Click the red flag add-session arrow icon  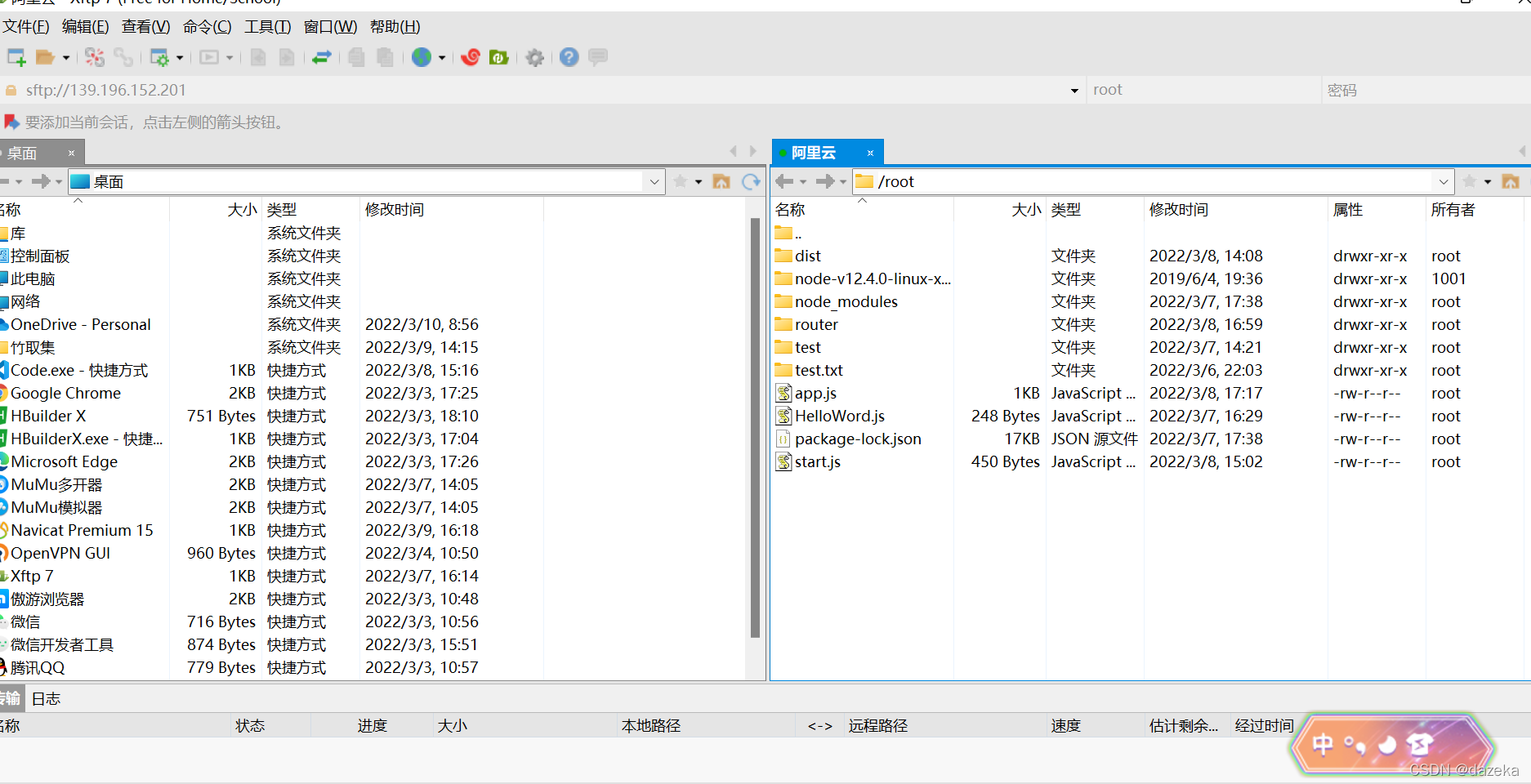(11, 122)
